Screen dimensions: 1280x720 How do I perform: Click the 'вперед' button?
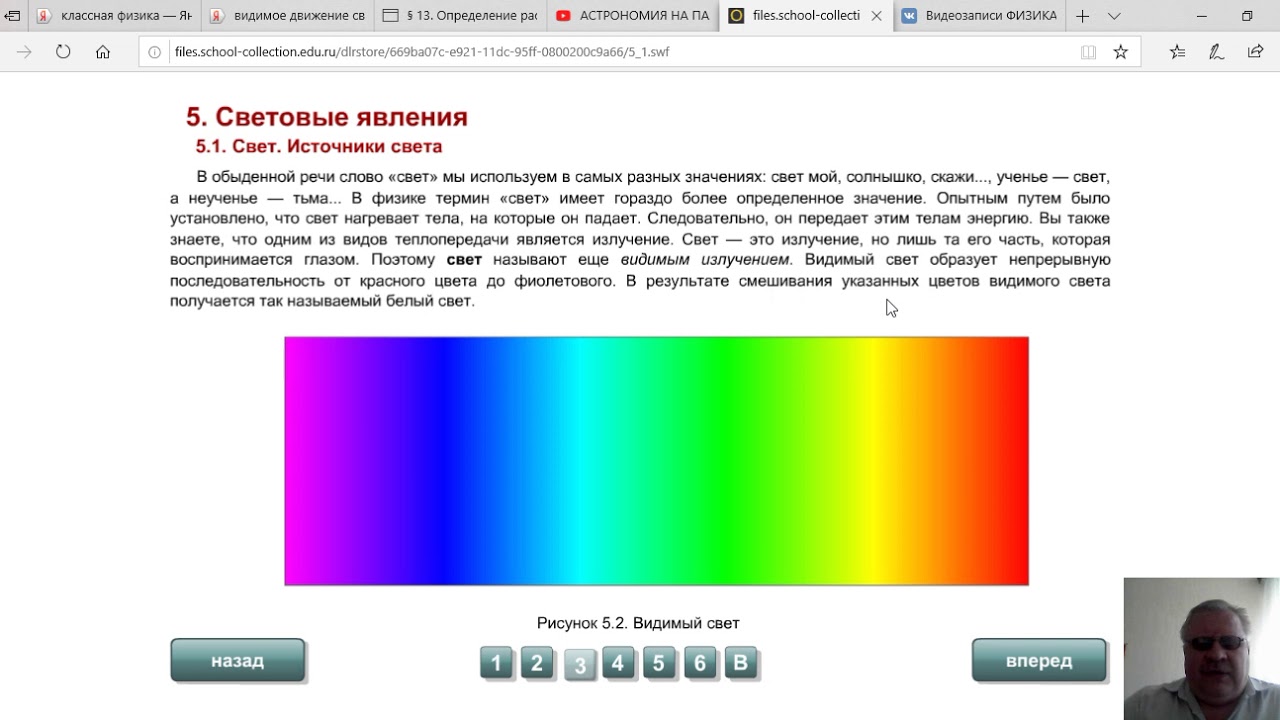1039,661
